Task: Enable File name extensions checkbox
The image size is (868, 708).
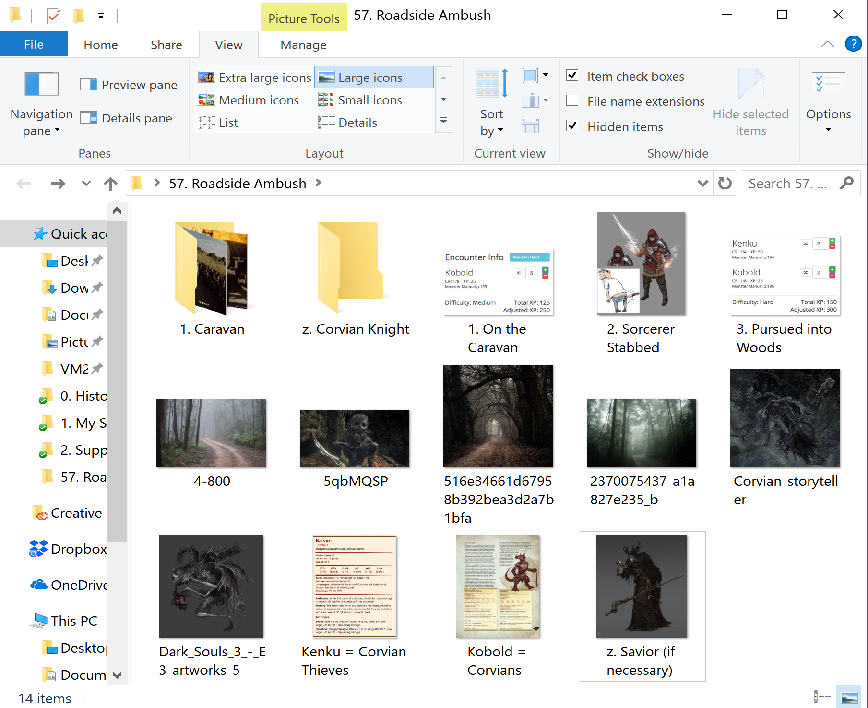Action: [572, 101]
